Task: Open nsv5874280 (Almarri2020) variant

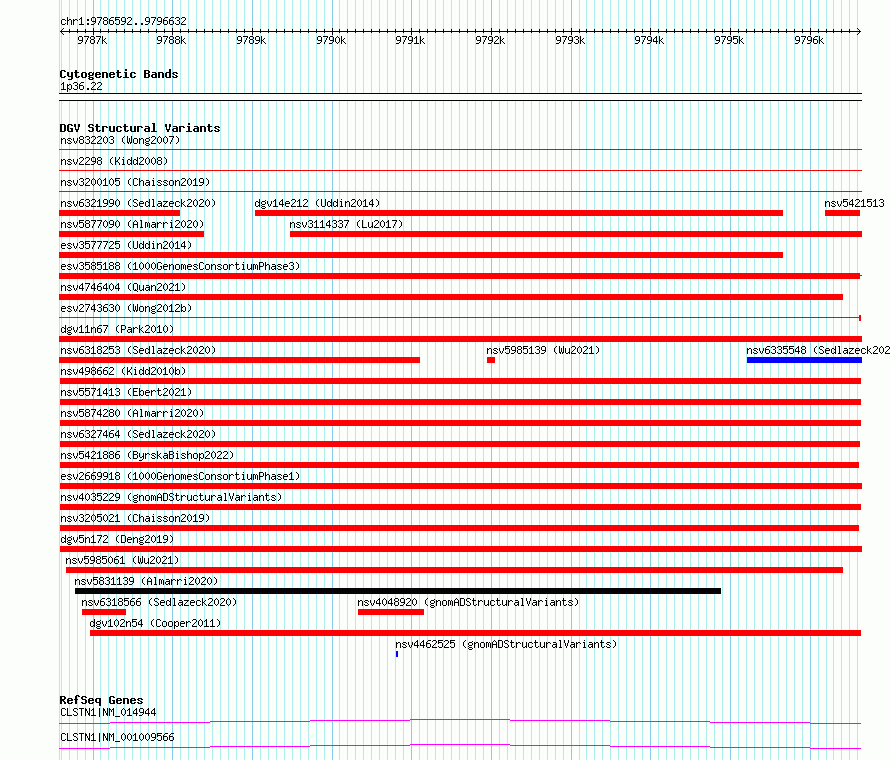Action: [132, 413]
